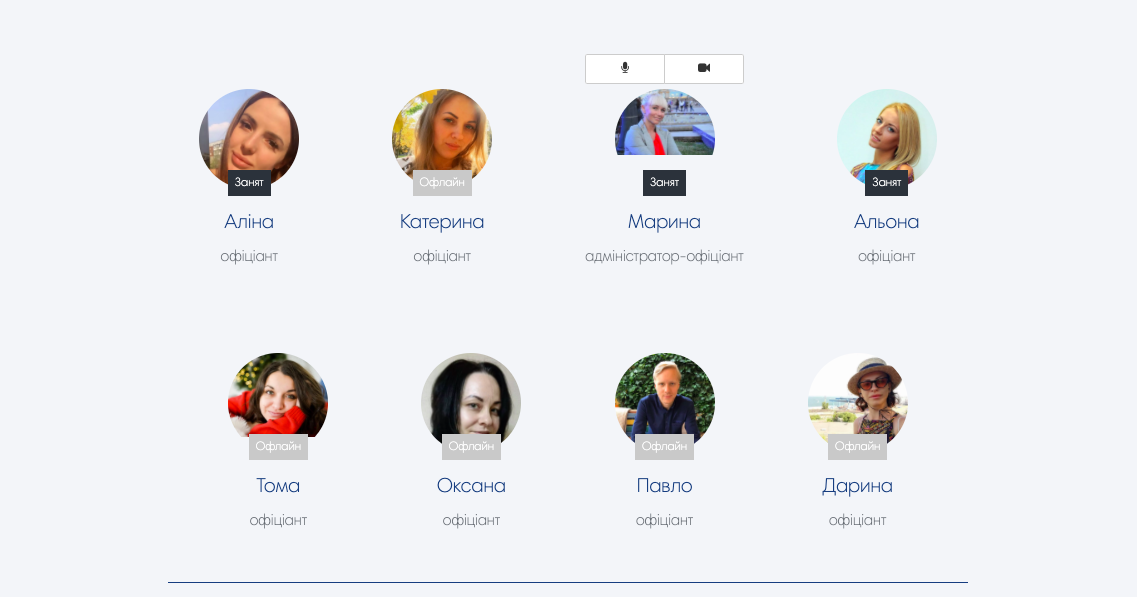The height and width of the screenshot is (597, 1137).
Task: Click the video camera icon above Марина
Action: 704,68
